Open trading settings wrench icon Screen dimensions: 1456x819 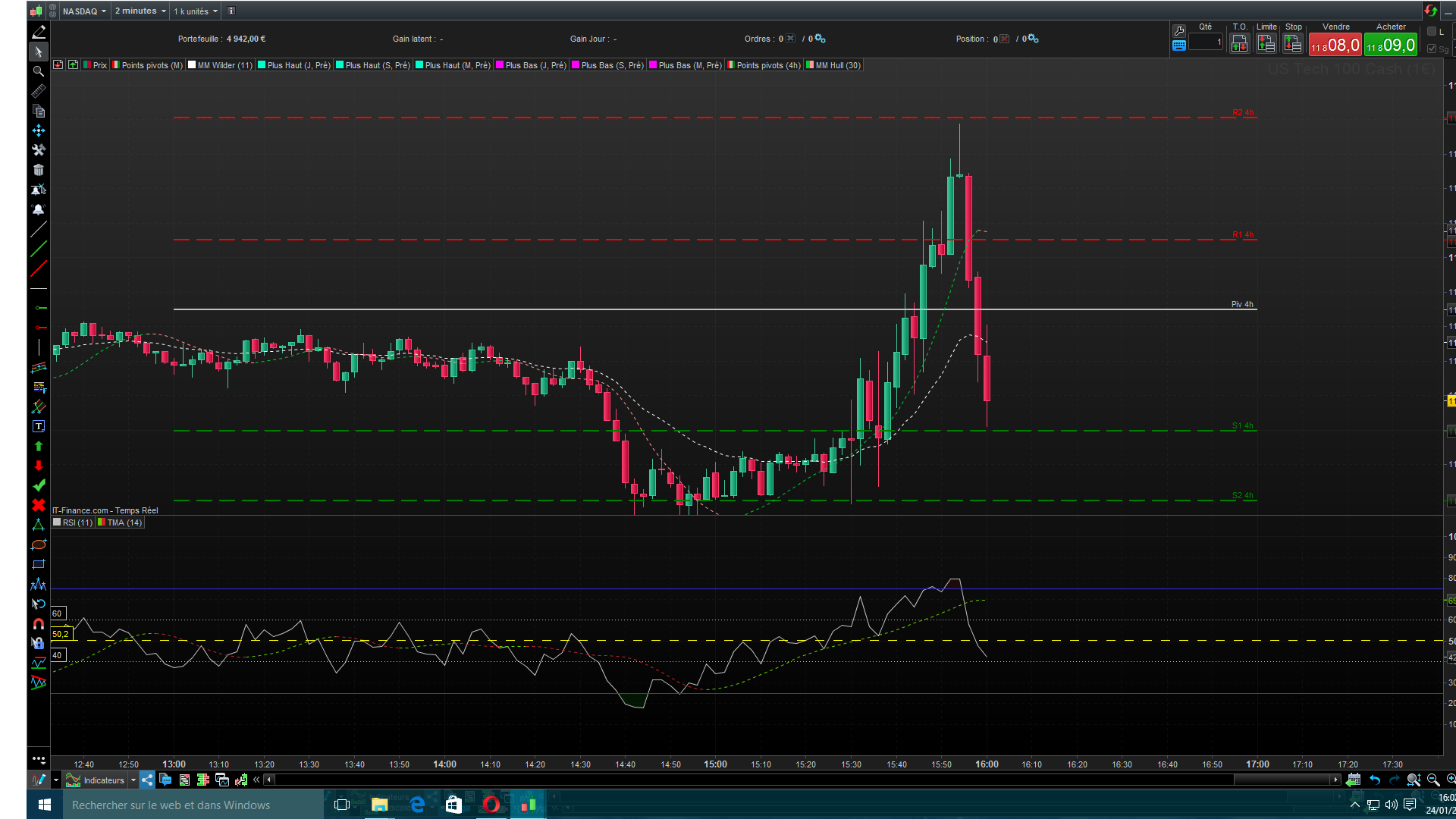click(x=1179, y=31)
